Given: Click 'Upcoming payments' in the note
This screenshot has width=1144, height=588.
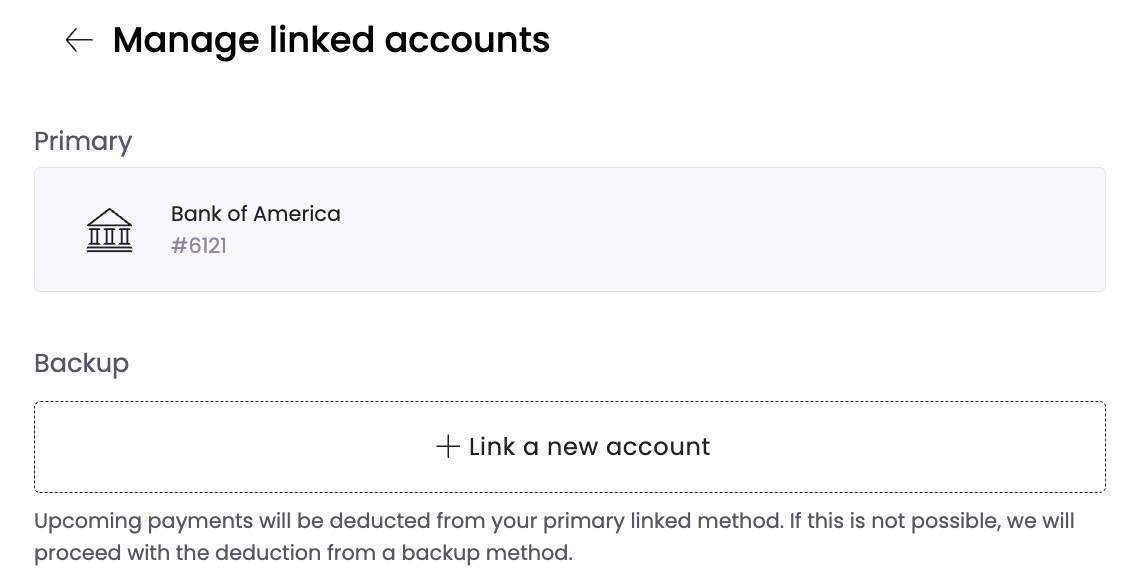Looking at the screenshot, I should [x=143, y=522].
